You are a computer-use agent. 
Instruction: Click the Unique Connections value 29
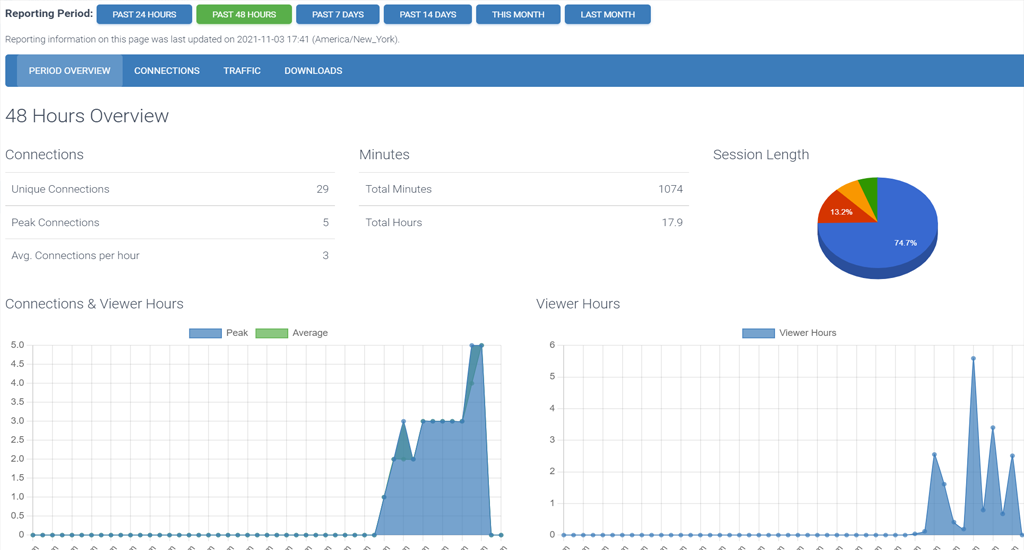[x=323, y=189]
